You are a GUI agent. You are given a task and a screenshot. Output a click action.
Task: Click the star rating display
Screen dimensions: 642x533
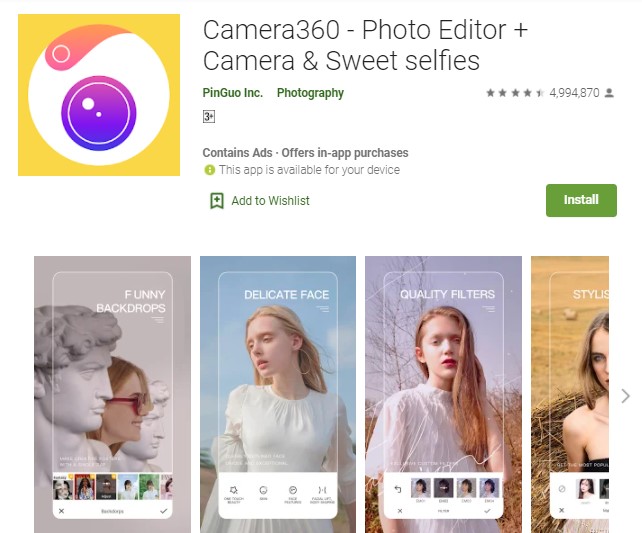point(515,93)
